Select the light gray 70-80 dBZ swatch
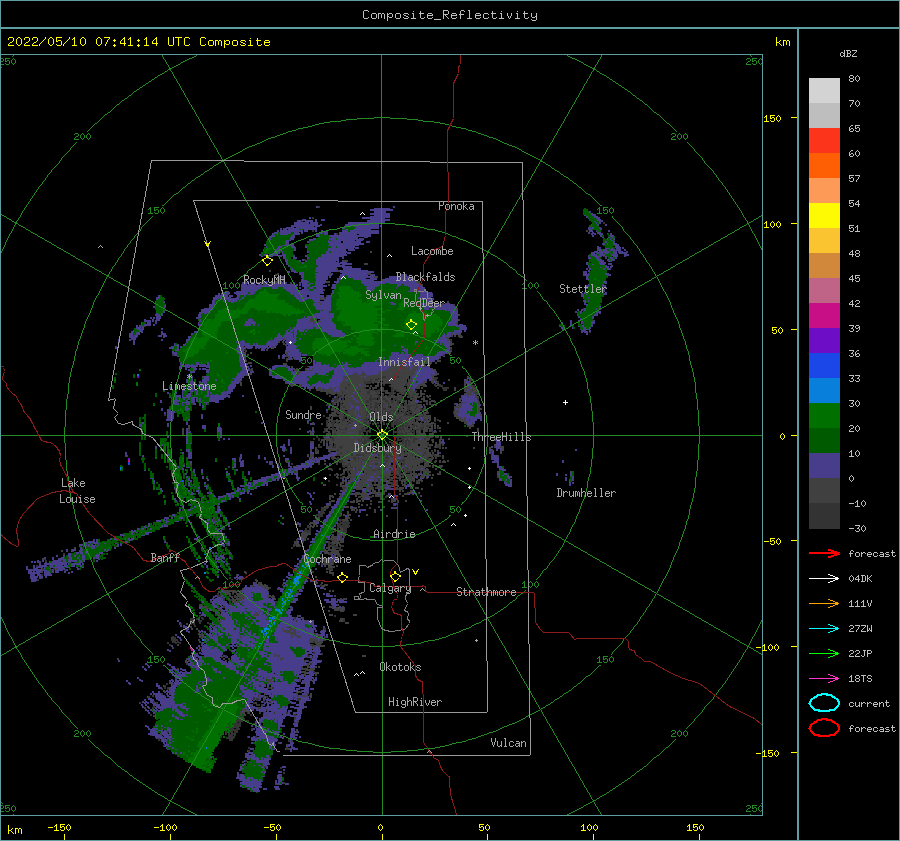The image size is (900, 841). coord(824,91)
